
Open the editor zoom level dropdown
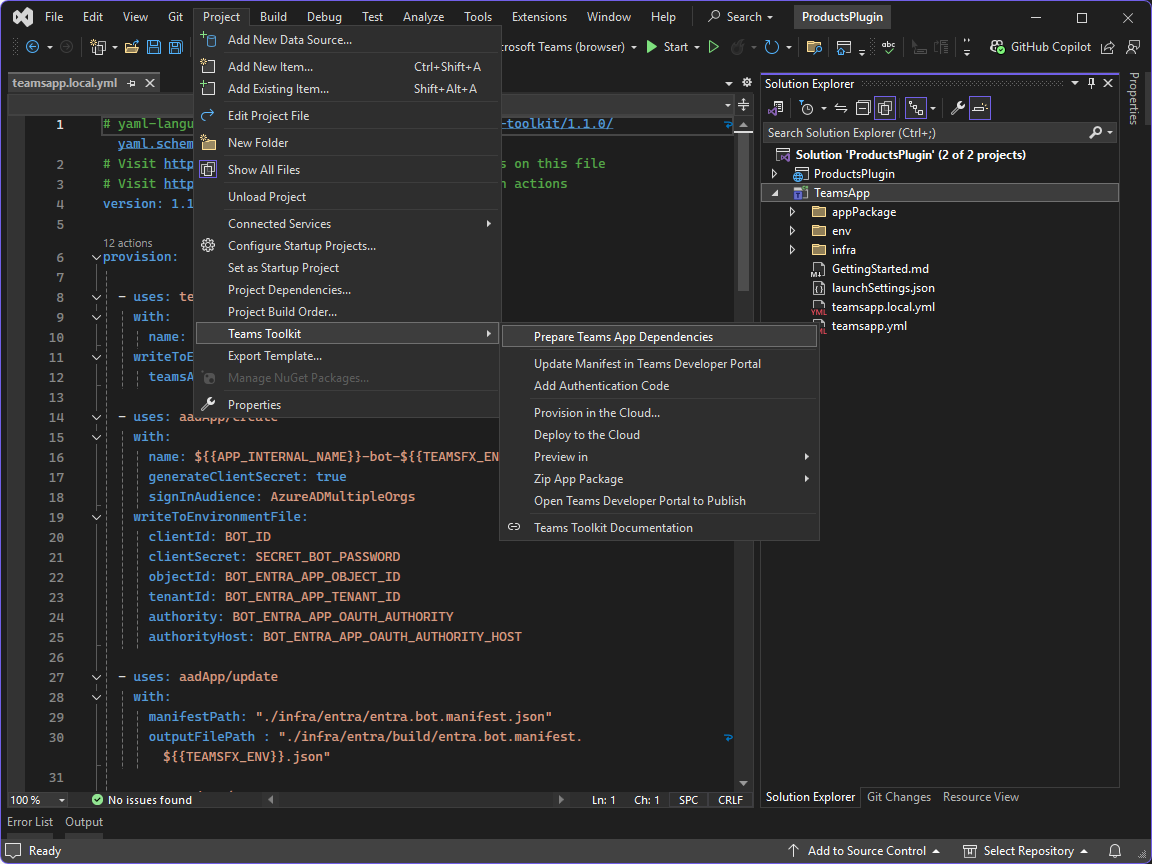click(x=61, y=800)
